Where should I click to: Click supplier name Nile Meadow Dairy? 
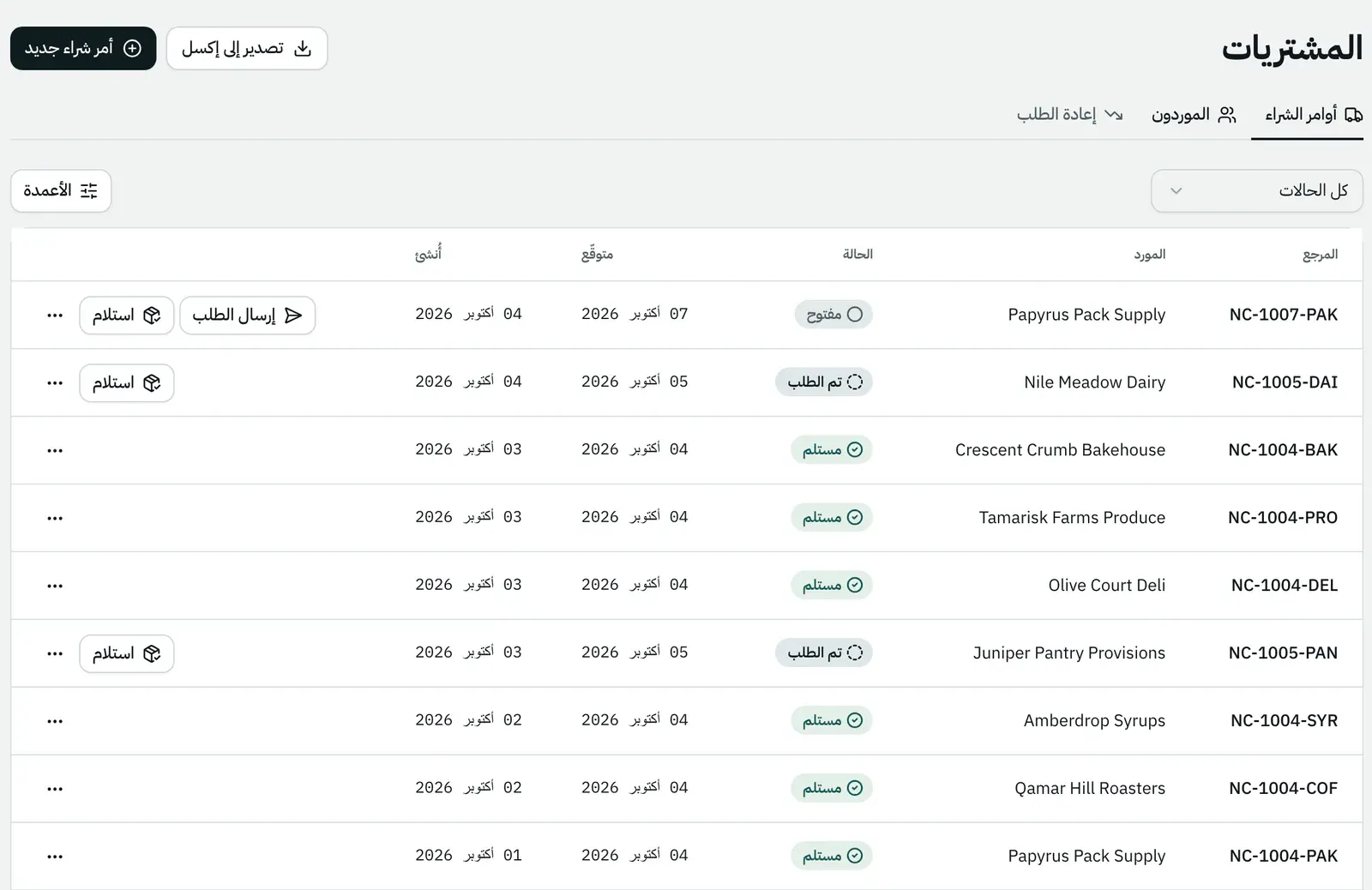tap(1095, 382)
